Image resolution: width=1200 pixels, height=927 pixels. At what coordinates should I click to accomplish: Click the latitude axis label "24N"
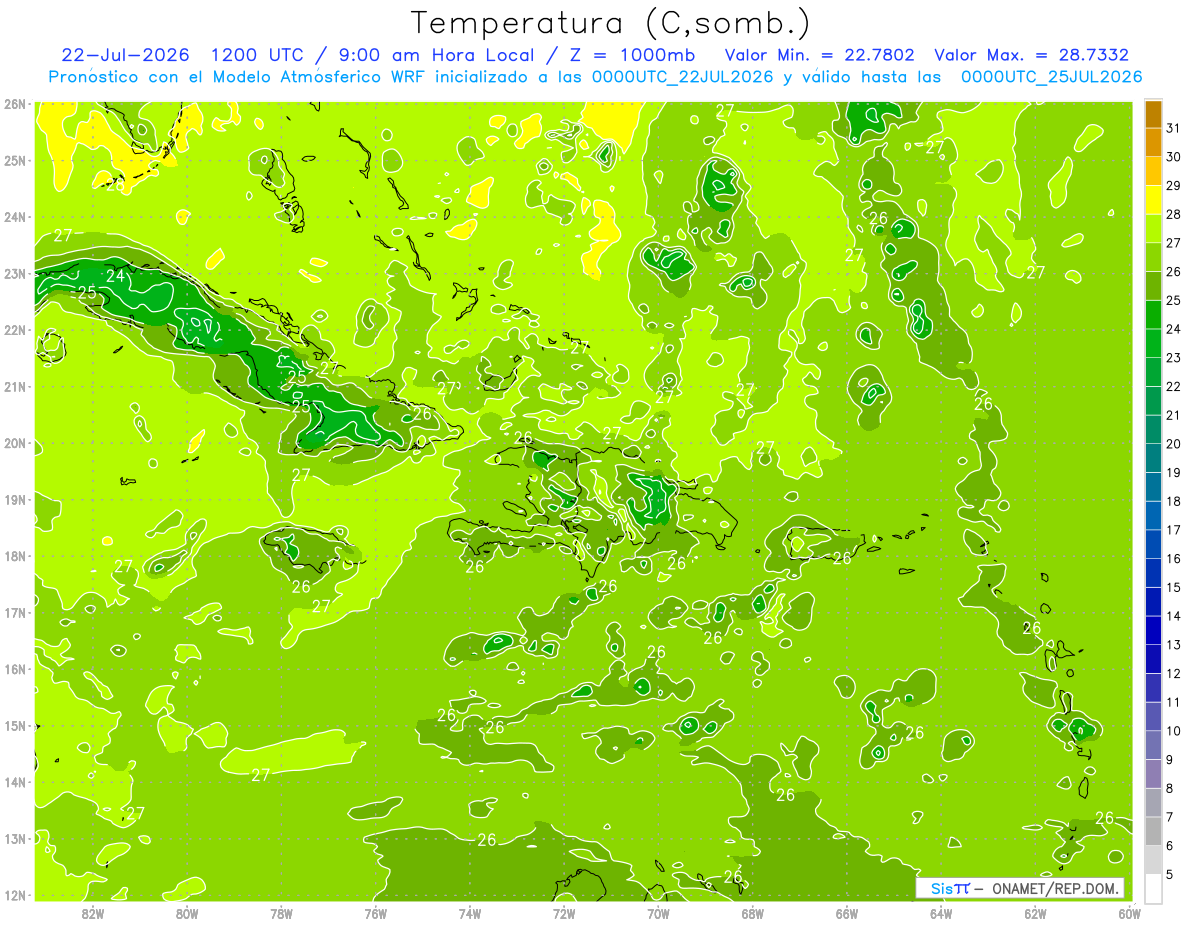pos(14,217)
